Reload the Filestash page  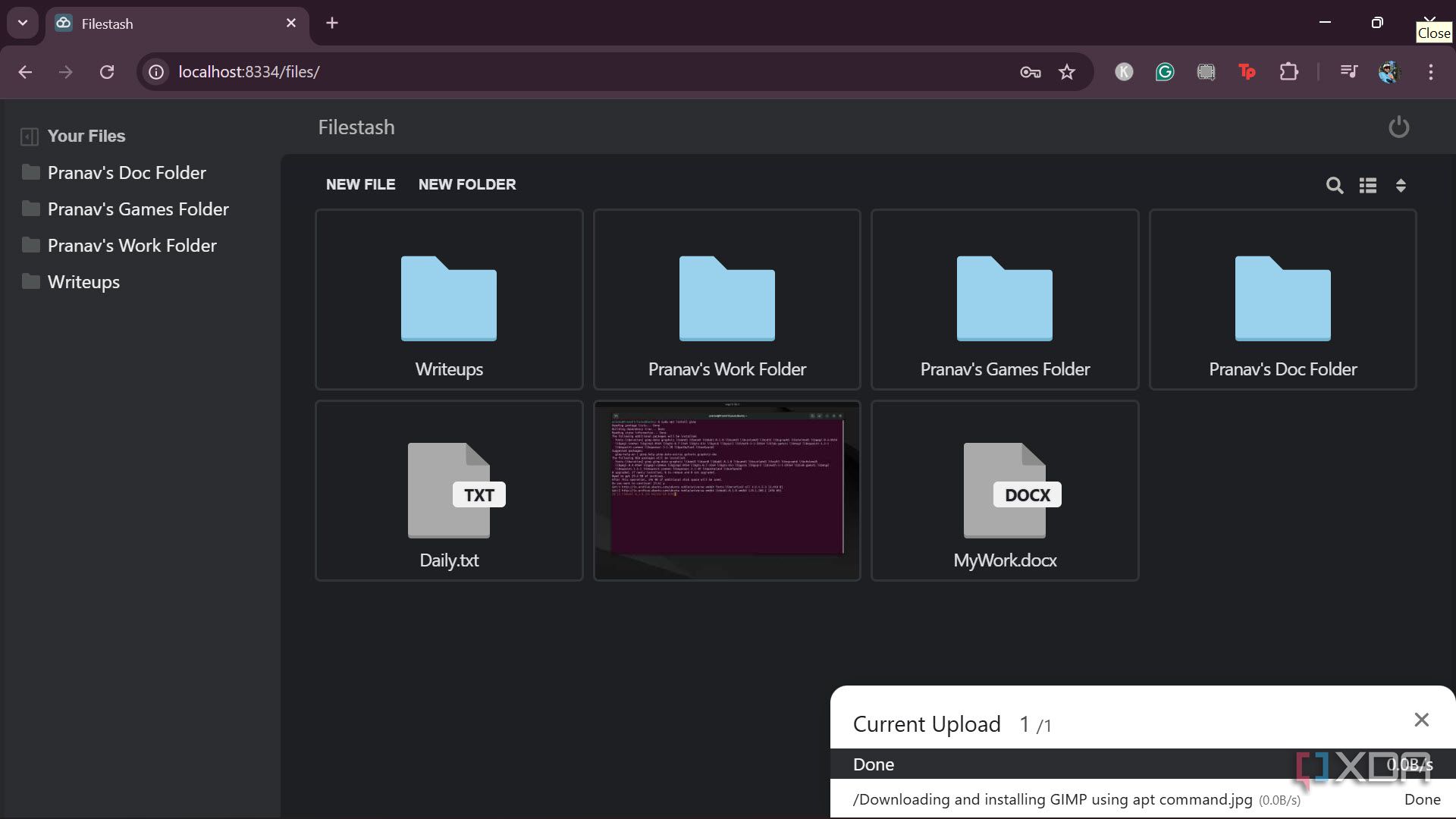[107, 72]
